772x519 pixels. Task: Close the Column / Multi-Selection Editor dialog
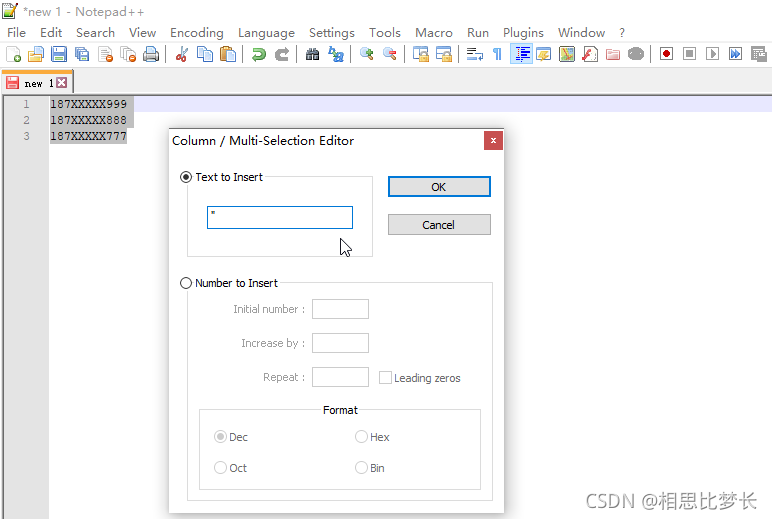pos(493,140)
